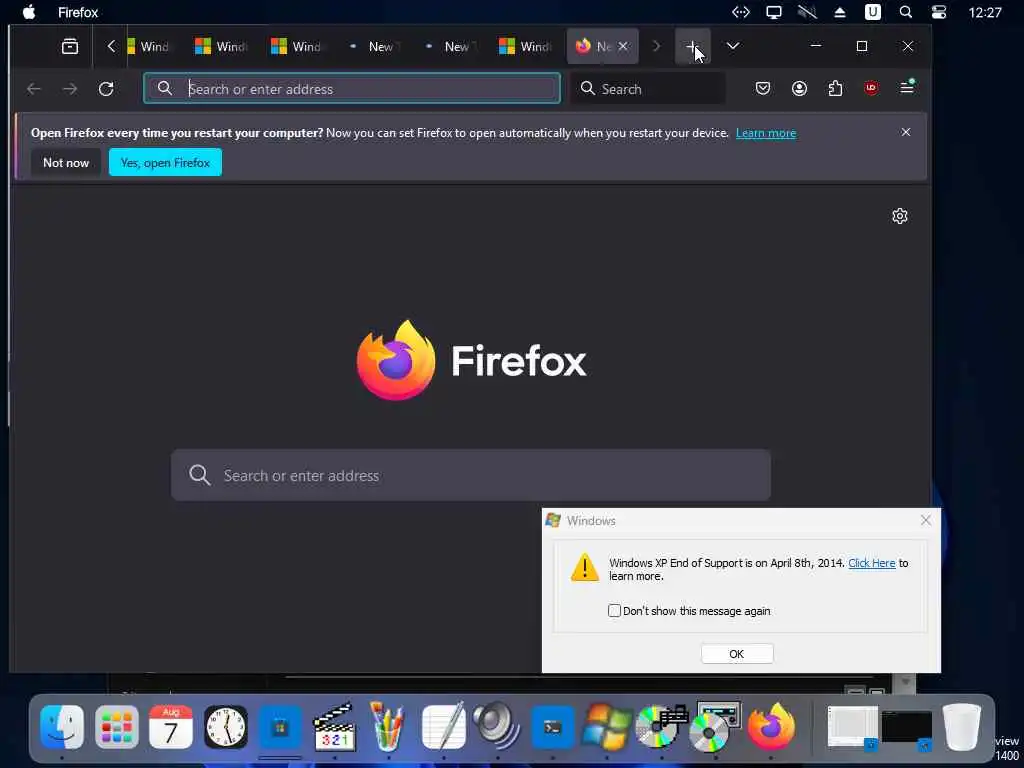
Task: Open the terminal dock icon
Action: tap(552, 727)
